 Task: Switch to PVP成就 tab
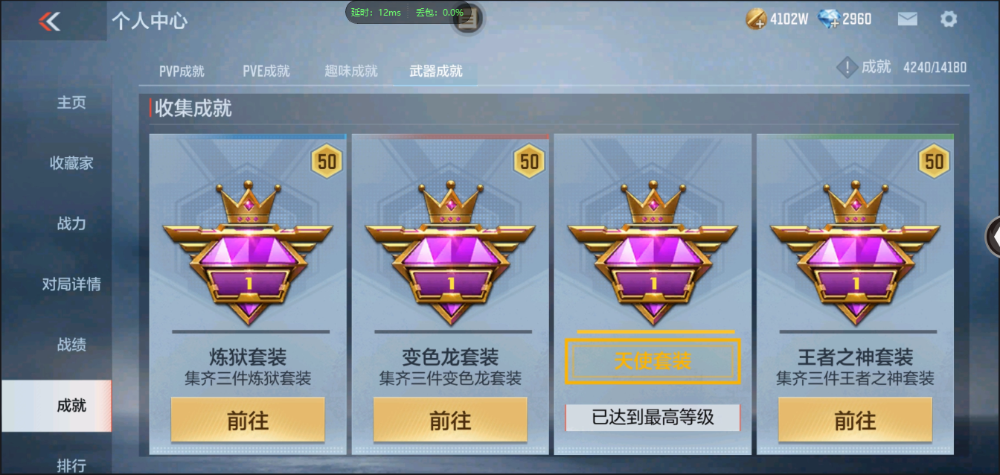tap(182, 71)
